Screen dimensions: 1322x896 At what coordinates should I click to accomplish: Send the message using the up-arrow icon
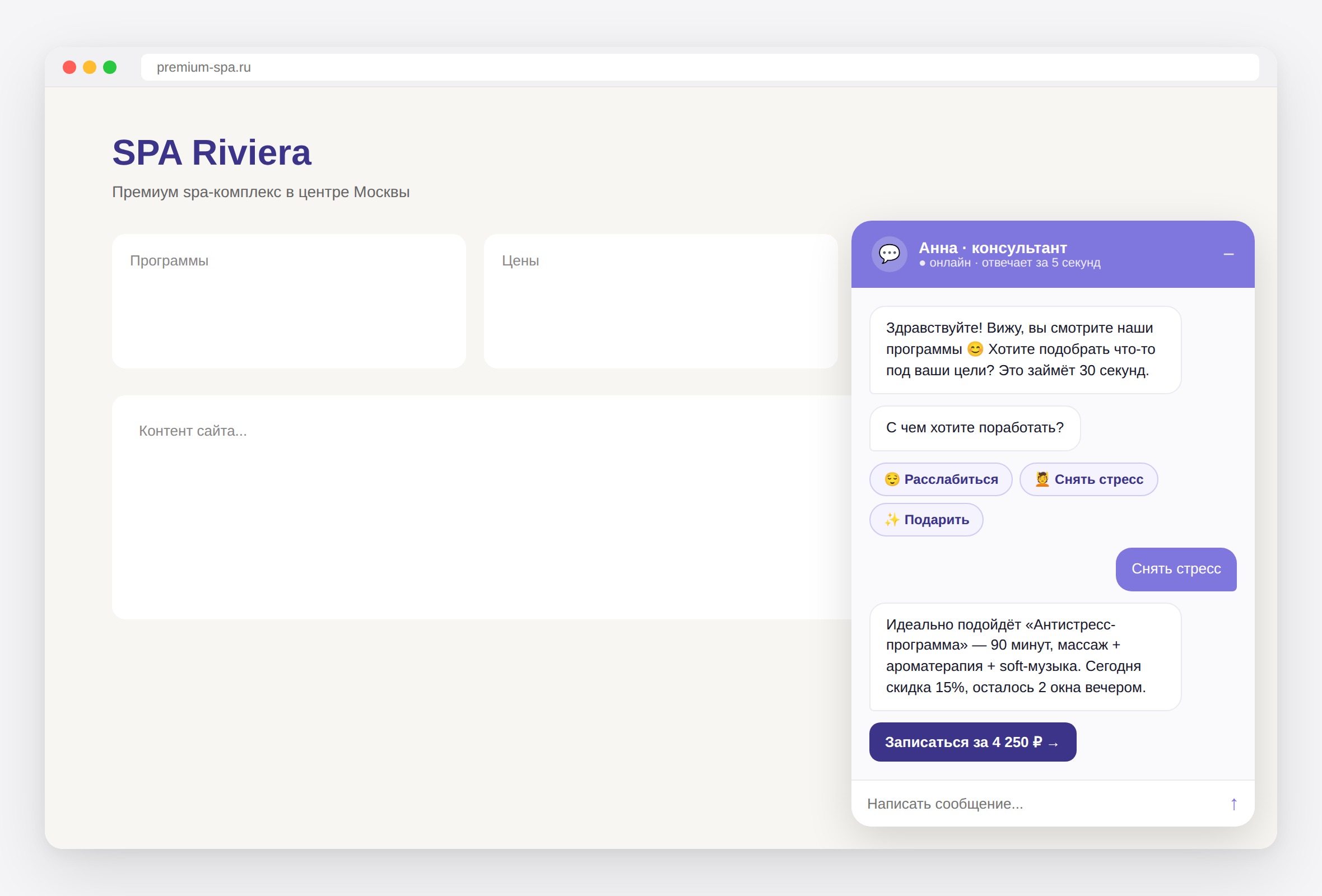1234,804
